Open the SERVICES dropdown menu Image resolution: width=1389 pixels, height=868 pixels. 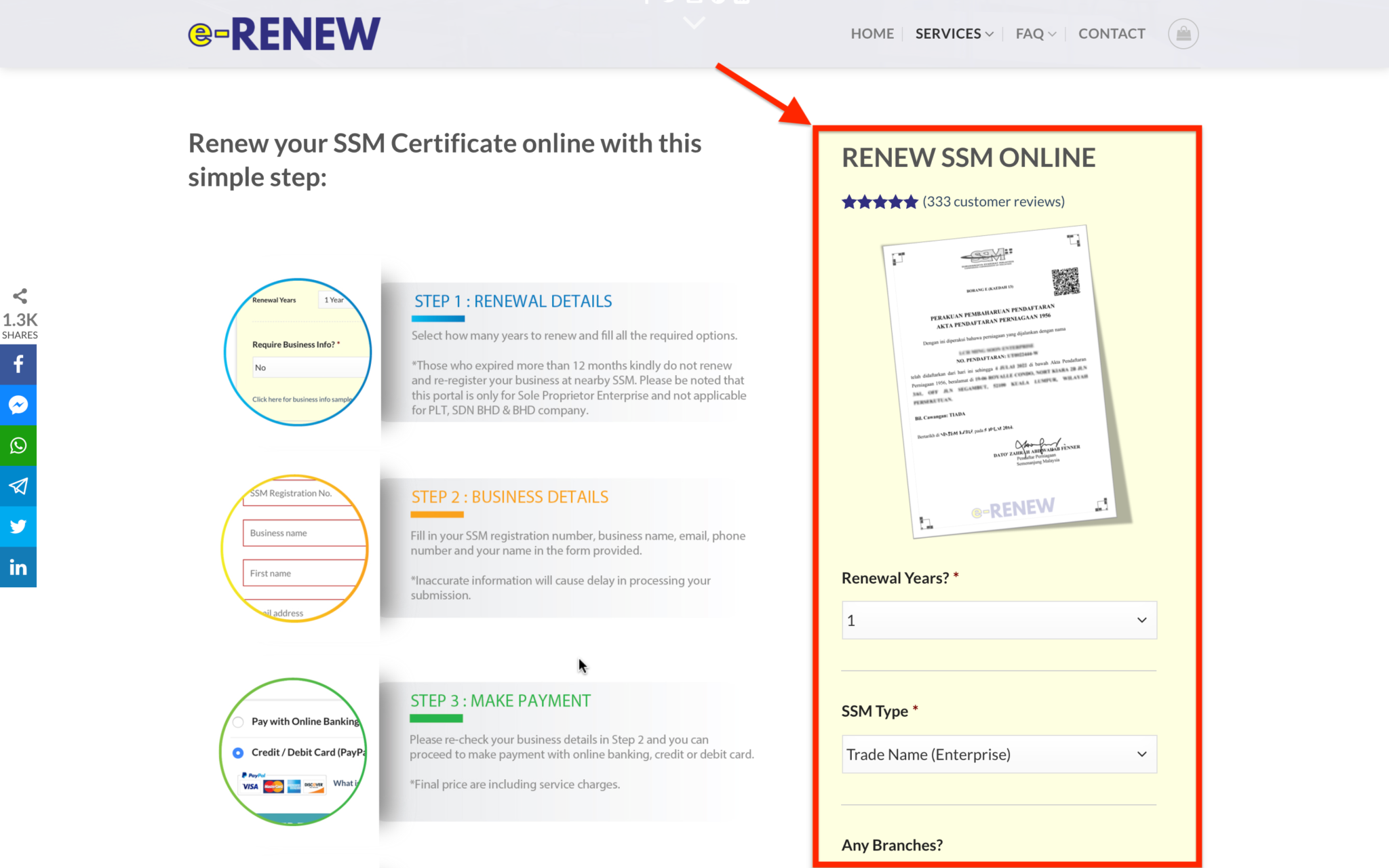click(x=953, y=33)
